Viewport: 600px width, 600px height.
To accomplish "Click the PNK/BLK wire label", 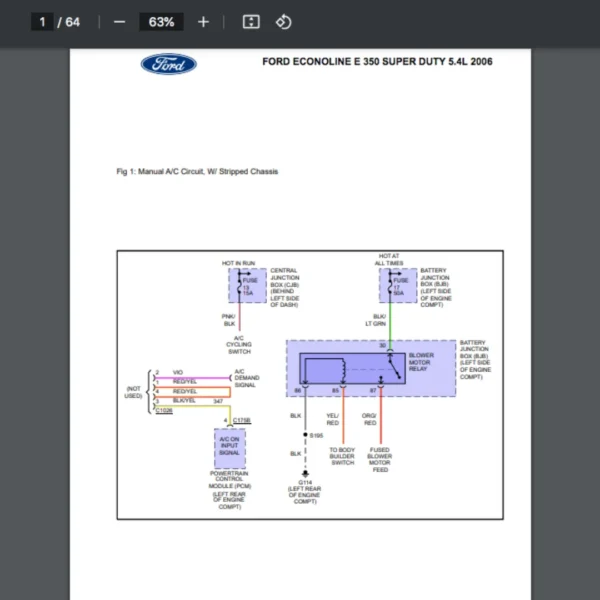I will point(229,320).
